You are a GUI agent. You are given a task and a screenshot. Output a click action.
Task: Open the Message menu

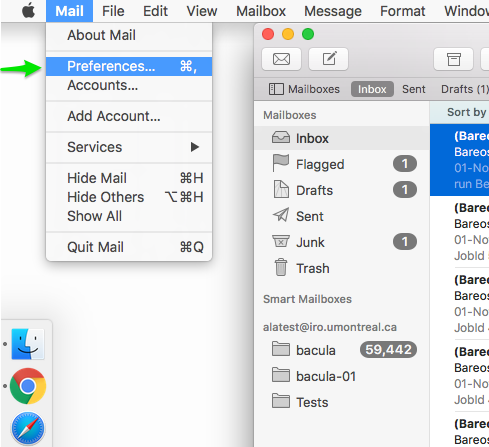(333, 11)
